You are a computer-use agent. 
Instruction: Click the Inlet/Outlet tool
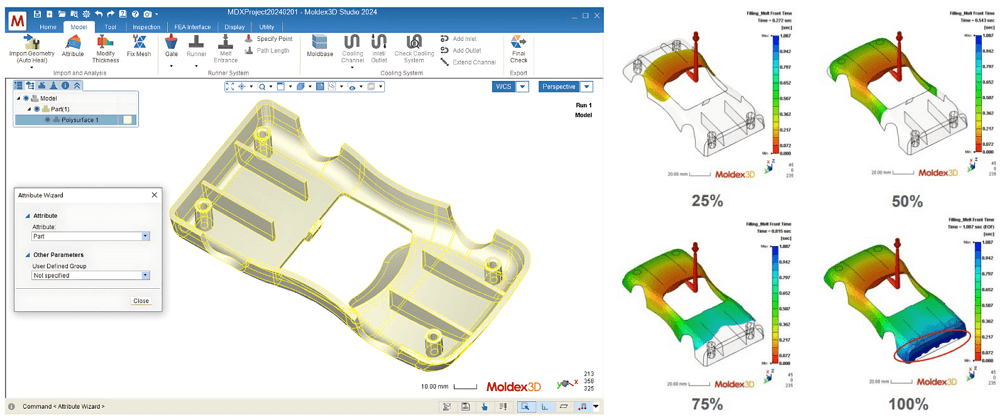[x=379, y=48]
